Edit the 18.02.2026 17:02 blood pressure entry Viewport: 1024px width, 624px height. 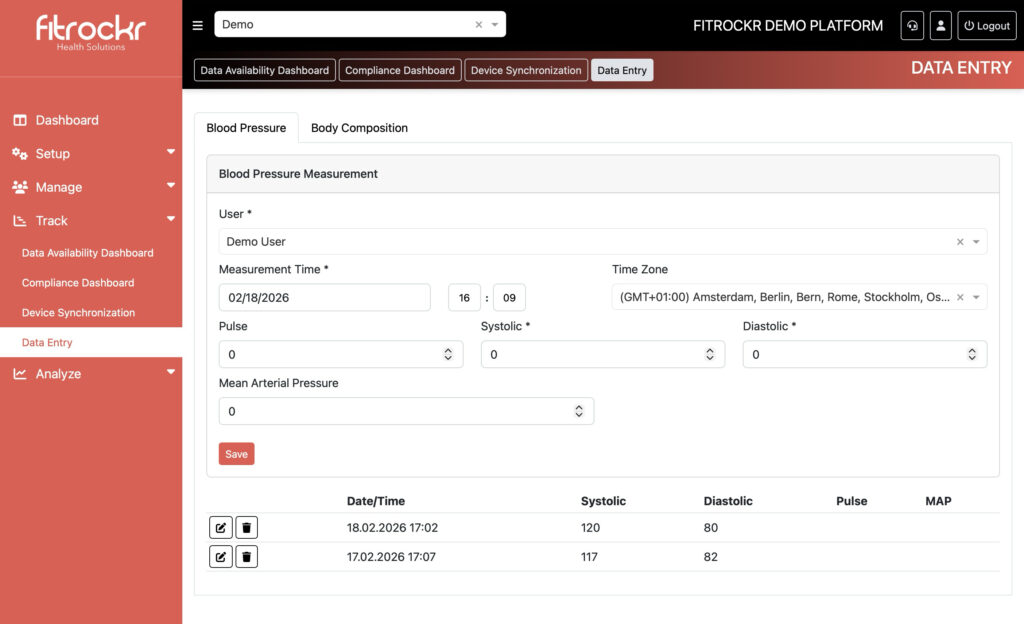221,528
